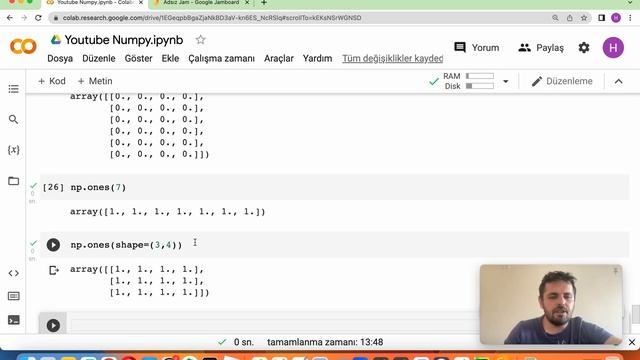The width and height of the screenshot is (640, 360).
Task: Open the Yardım menu
Action: (x=317, y=58)
